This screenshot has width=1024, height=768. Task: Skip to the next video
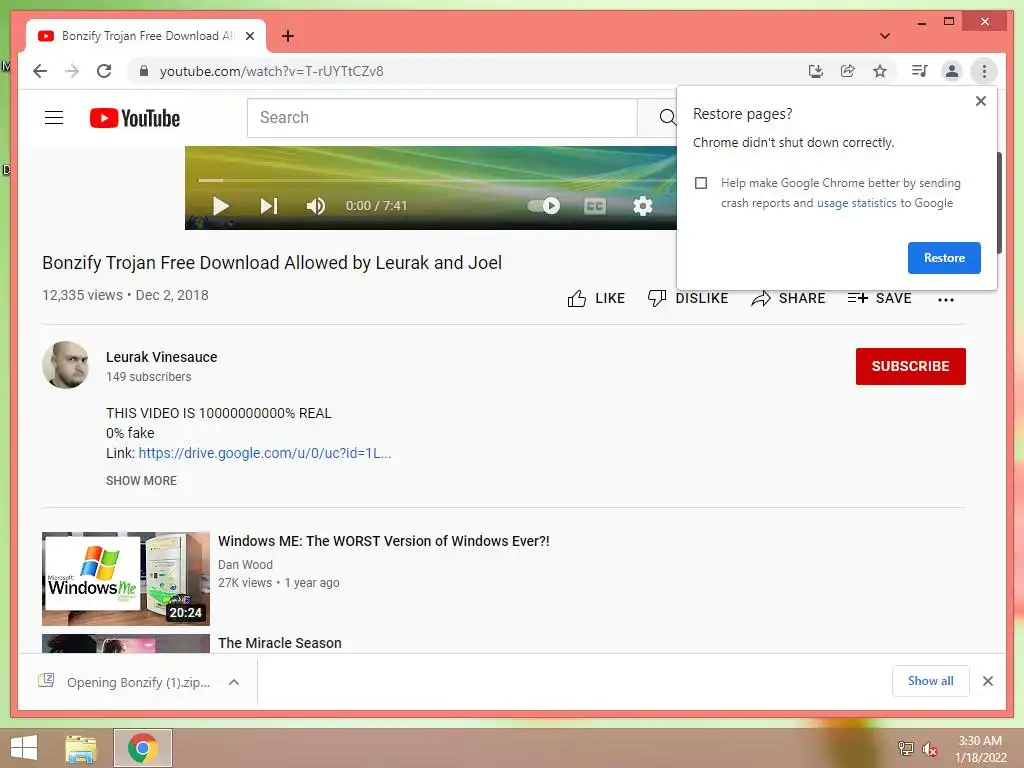(x=268, y=206)
